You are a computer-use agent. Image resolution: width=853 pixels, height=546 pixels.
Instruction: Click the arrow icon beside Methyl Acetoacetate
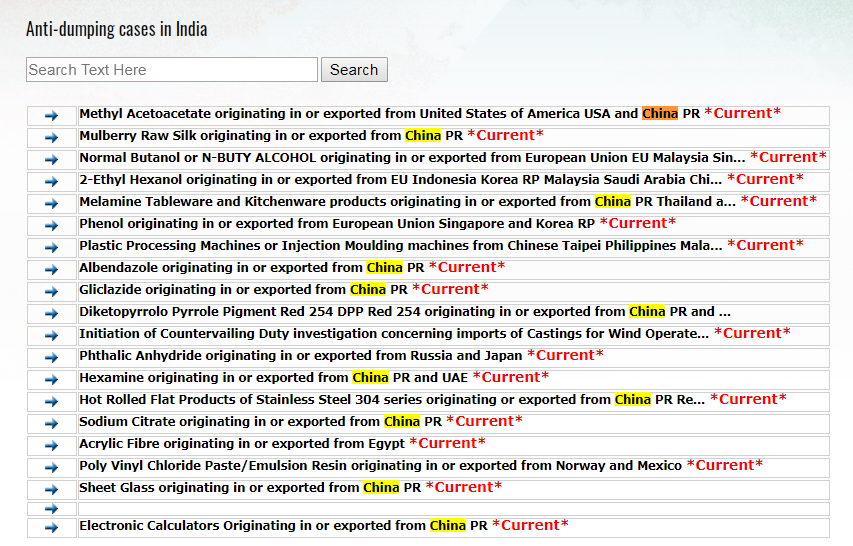click(52, 115)
